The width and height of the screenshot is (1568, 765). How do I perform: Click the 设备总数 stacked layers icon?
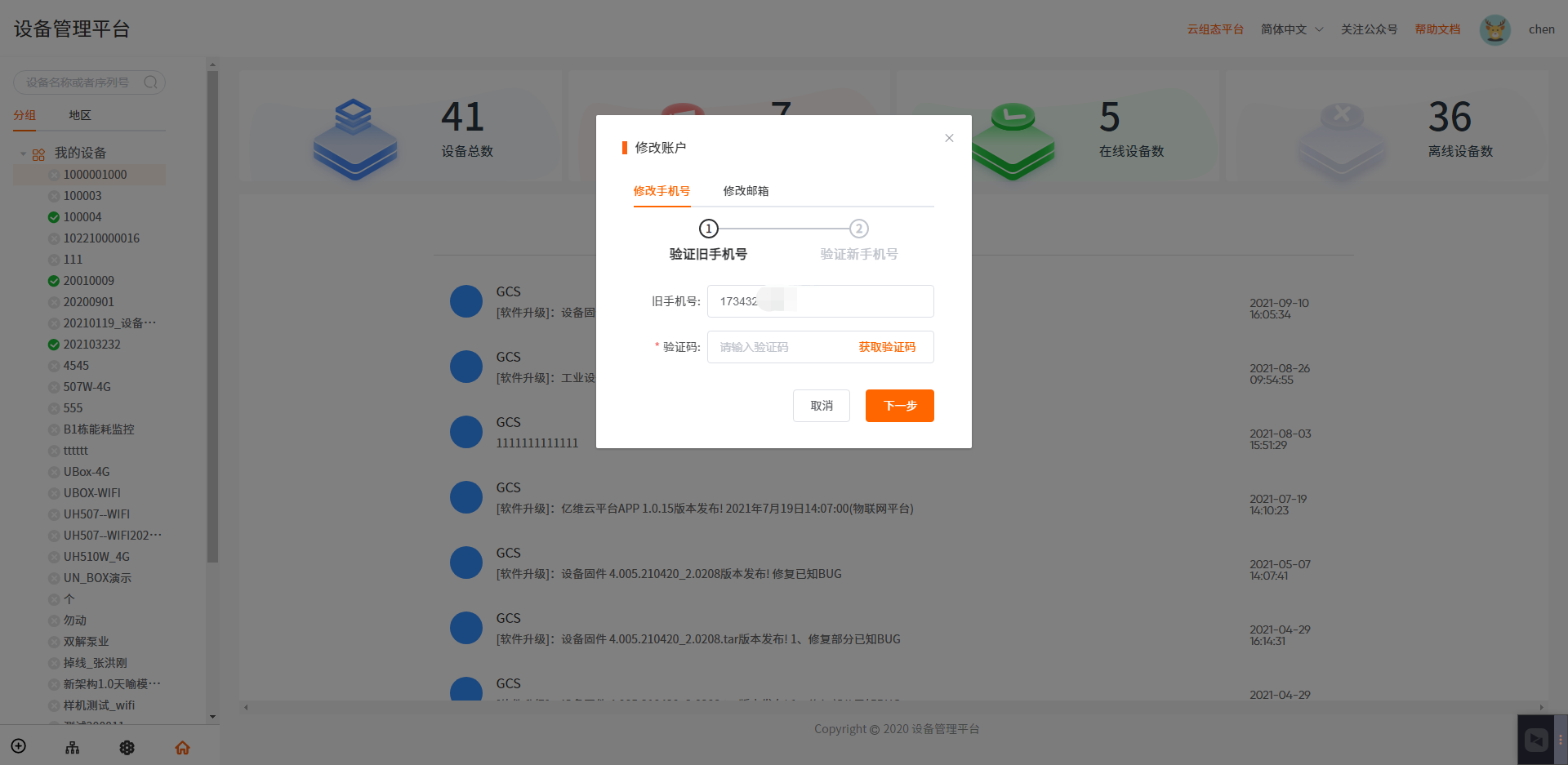[354, 139]
